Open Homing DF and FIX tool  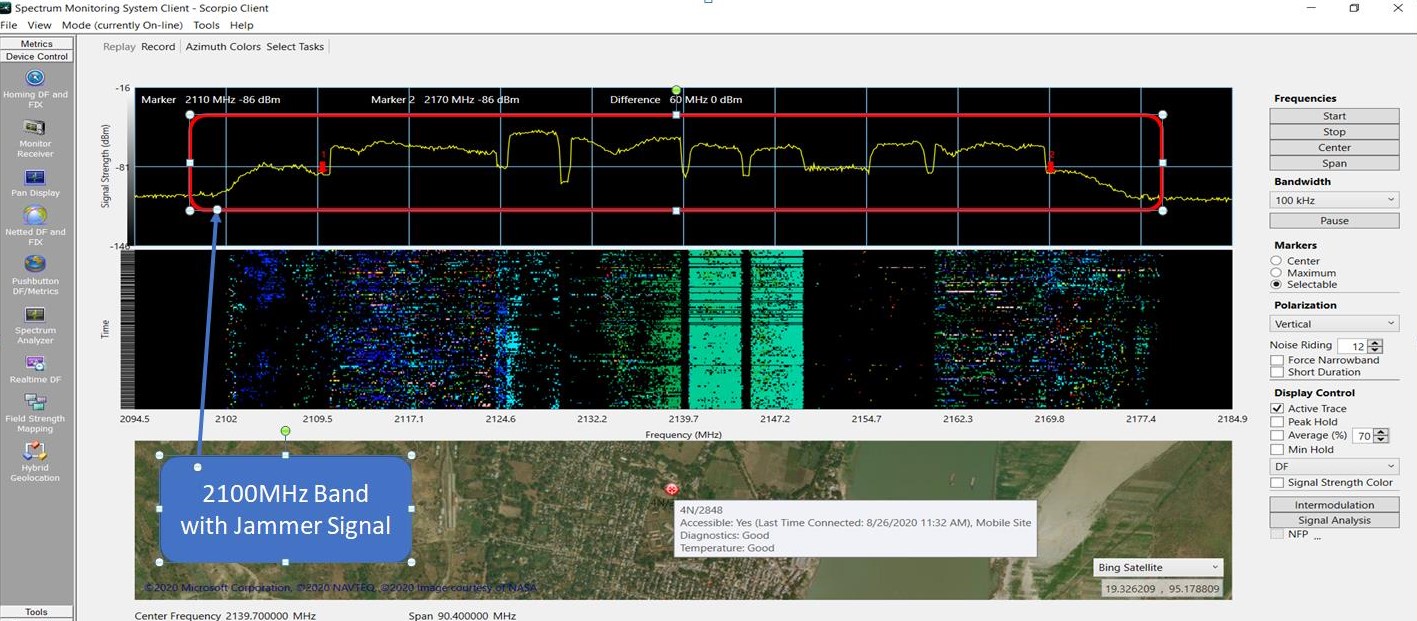(x=35, y=85)
